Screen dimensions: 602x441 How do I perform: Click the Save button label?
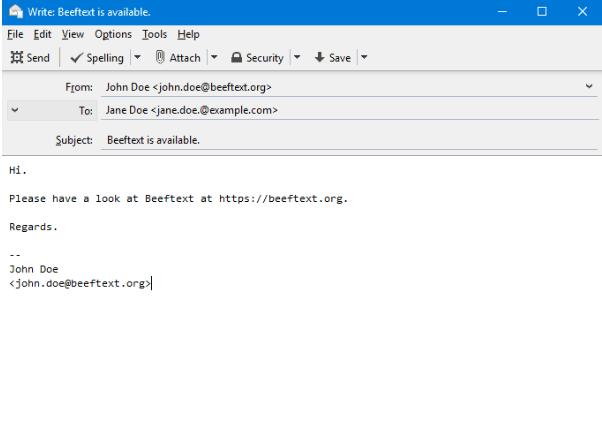click(x=340, y=58)
